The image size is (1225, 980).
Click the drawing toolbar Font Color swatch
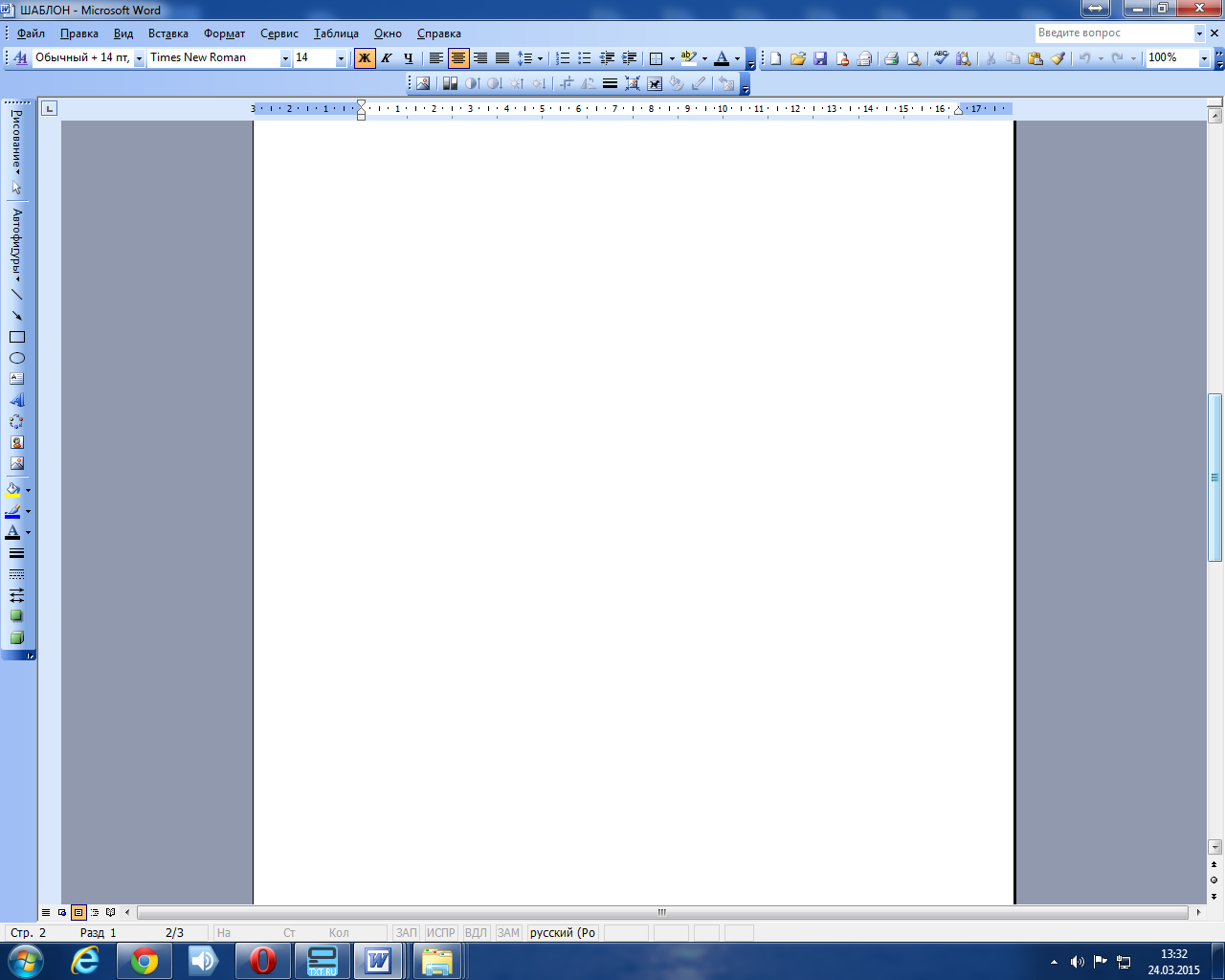pos(13,532)
